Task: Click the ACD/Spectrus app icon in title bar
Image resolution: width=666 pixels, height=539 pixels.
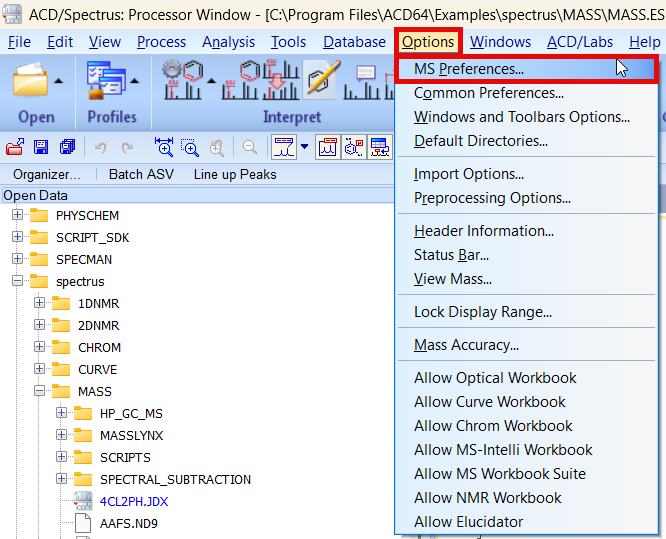Action: click(12, 14)
